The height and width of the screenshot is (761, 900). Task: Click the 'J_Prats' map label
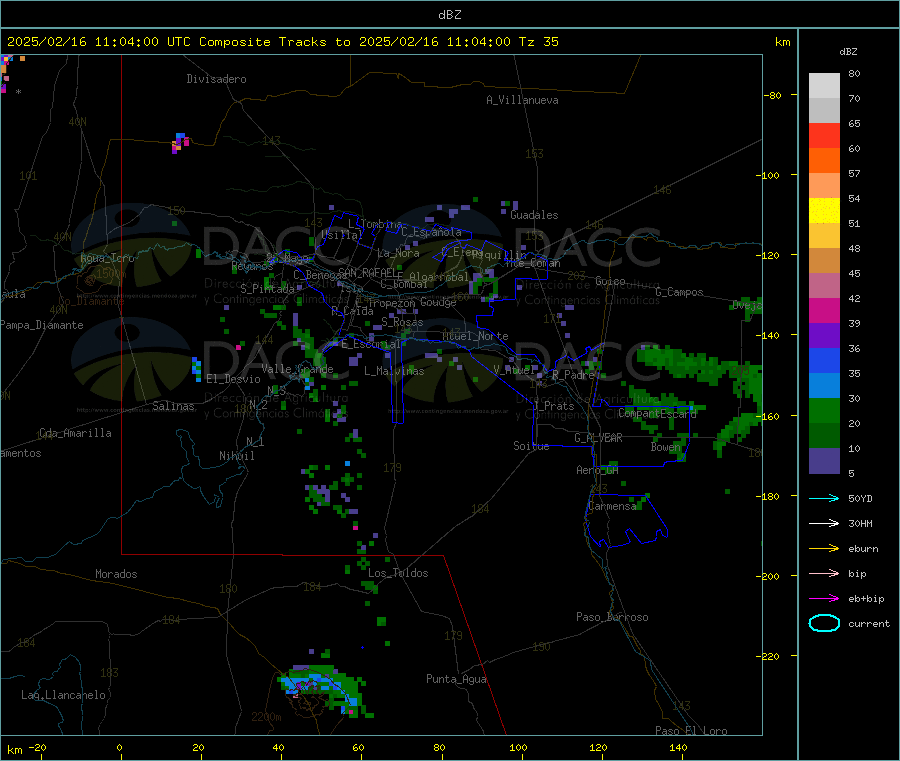[553, 406]
